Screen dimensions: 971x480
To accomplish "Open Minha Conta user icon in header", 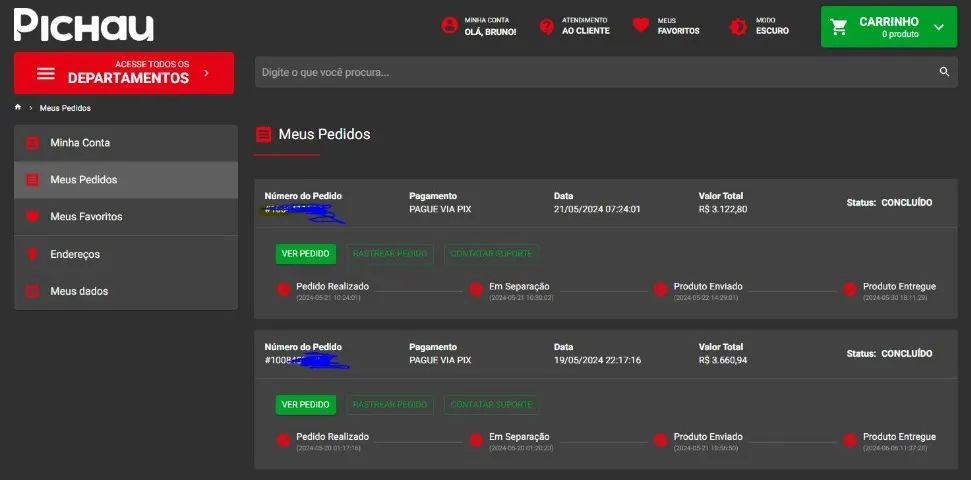I will coord(450,26).
